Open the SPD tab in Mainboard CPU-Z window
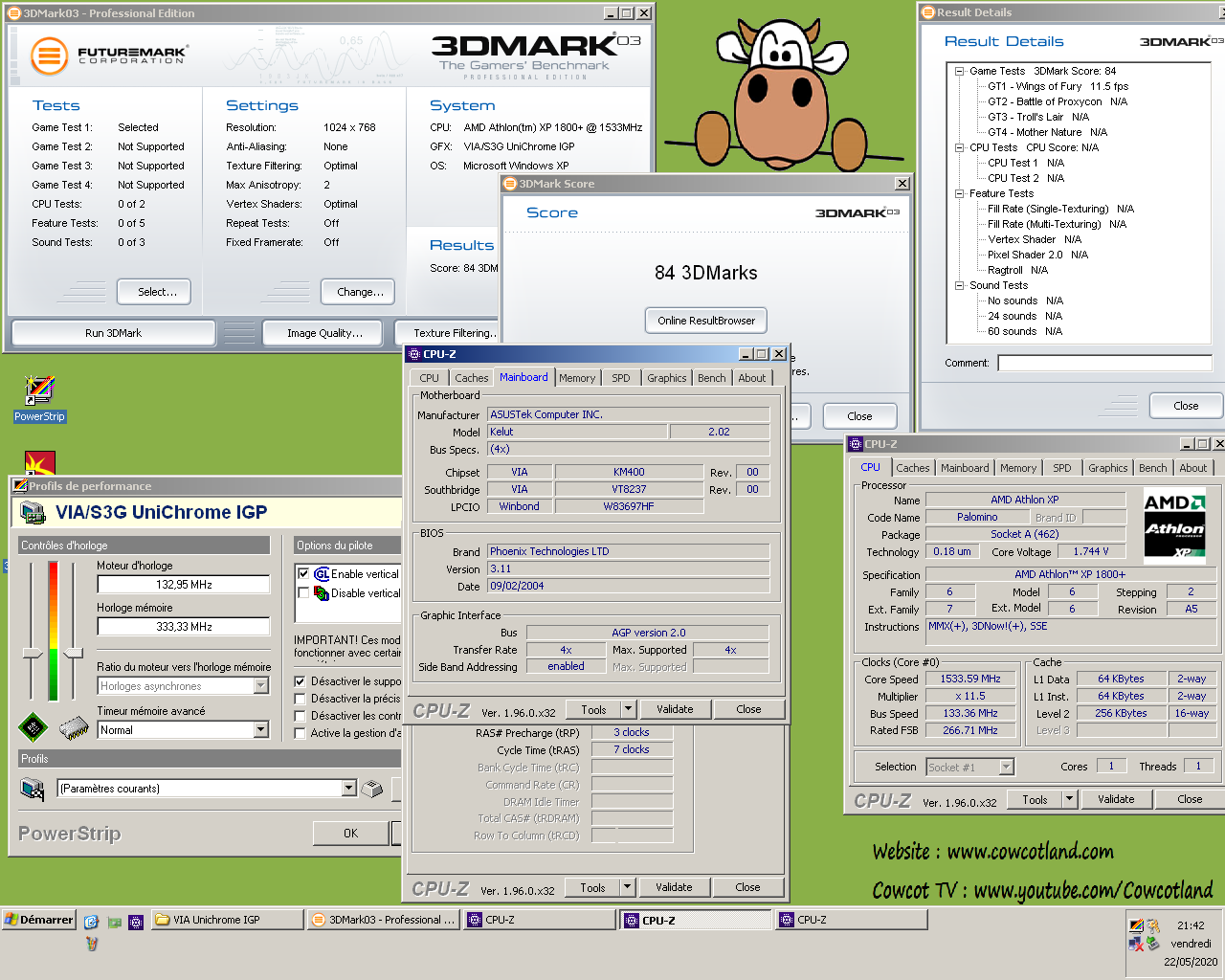This screenshot has height=980, width=1225. tap(621, 378)
